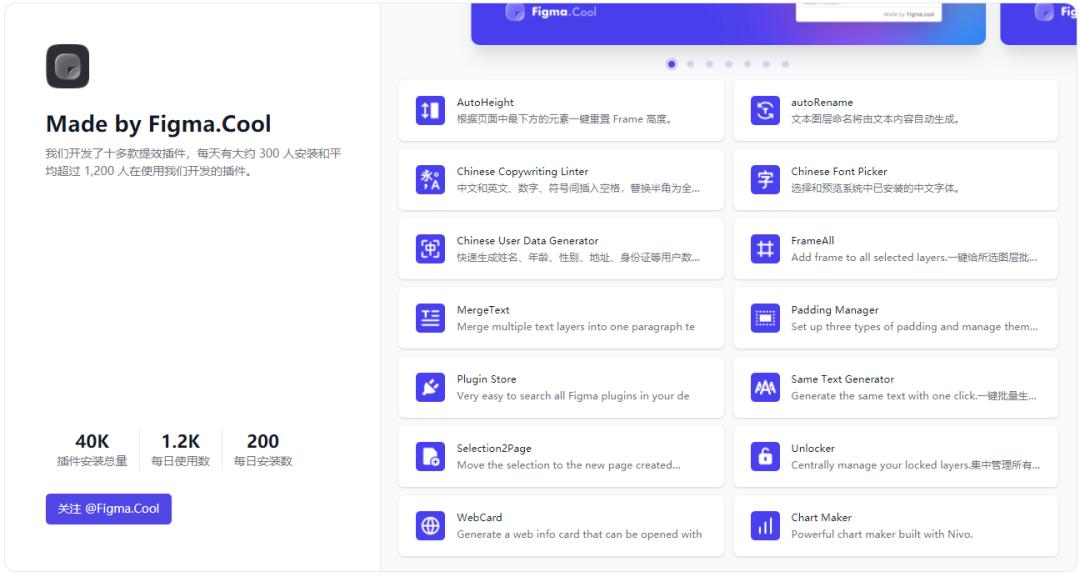Select the Chinese Font Picker icon
This screenshot has width=1080, height=577.
(x=765, y=180)
